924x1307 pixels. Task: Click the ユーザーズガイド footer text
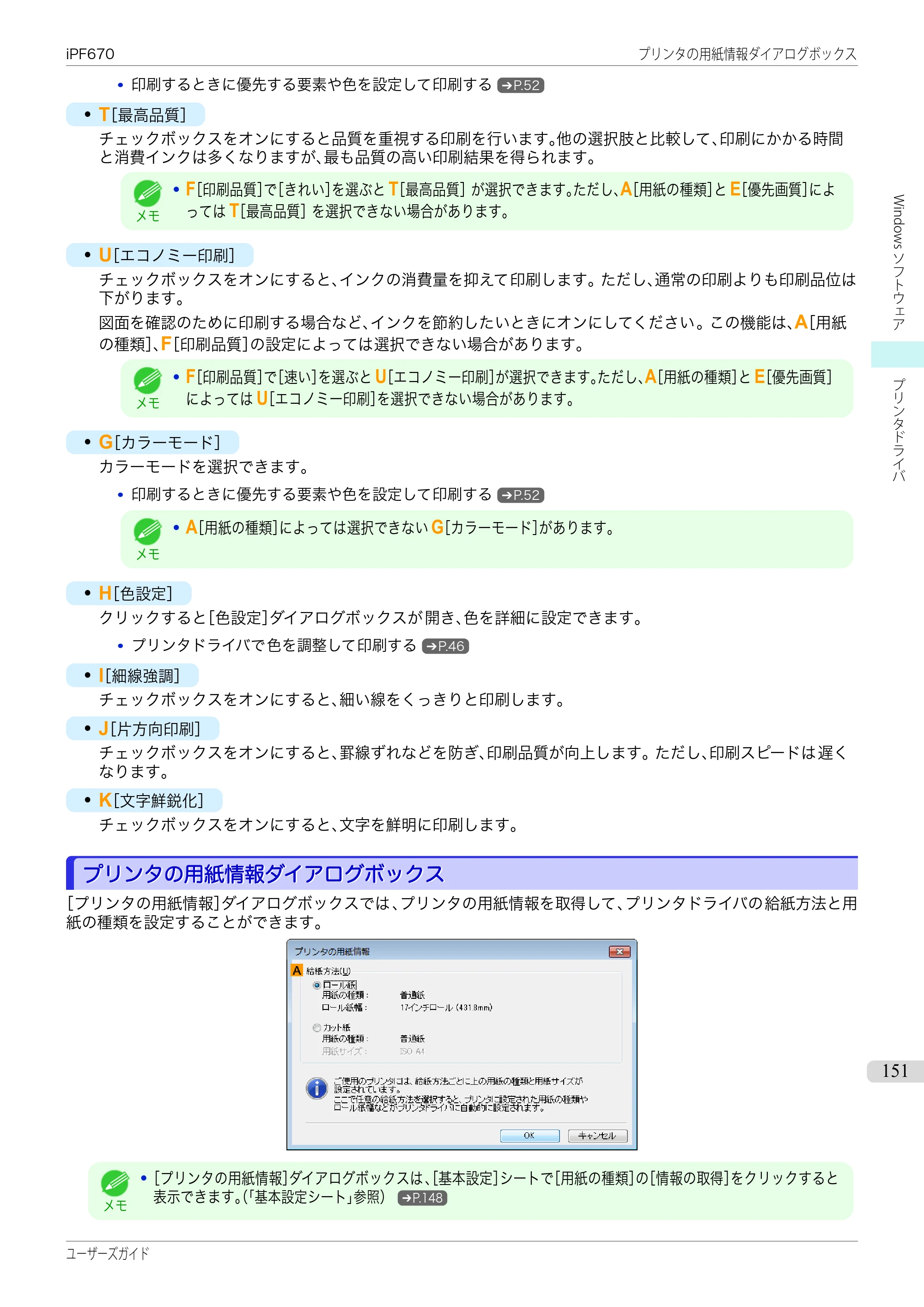coord(108,1253)
